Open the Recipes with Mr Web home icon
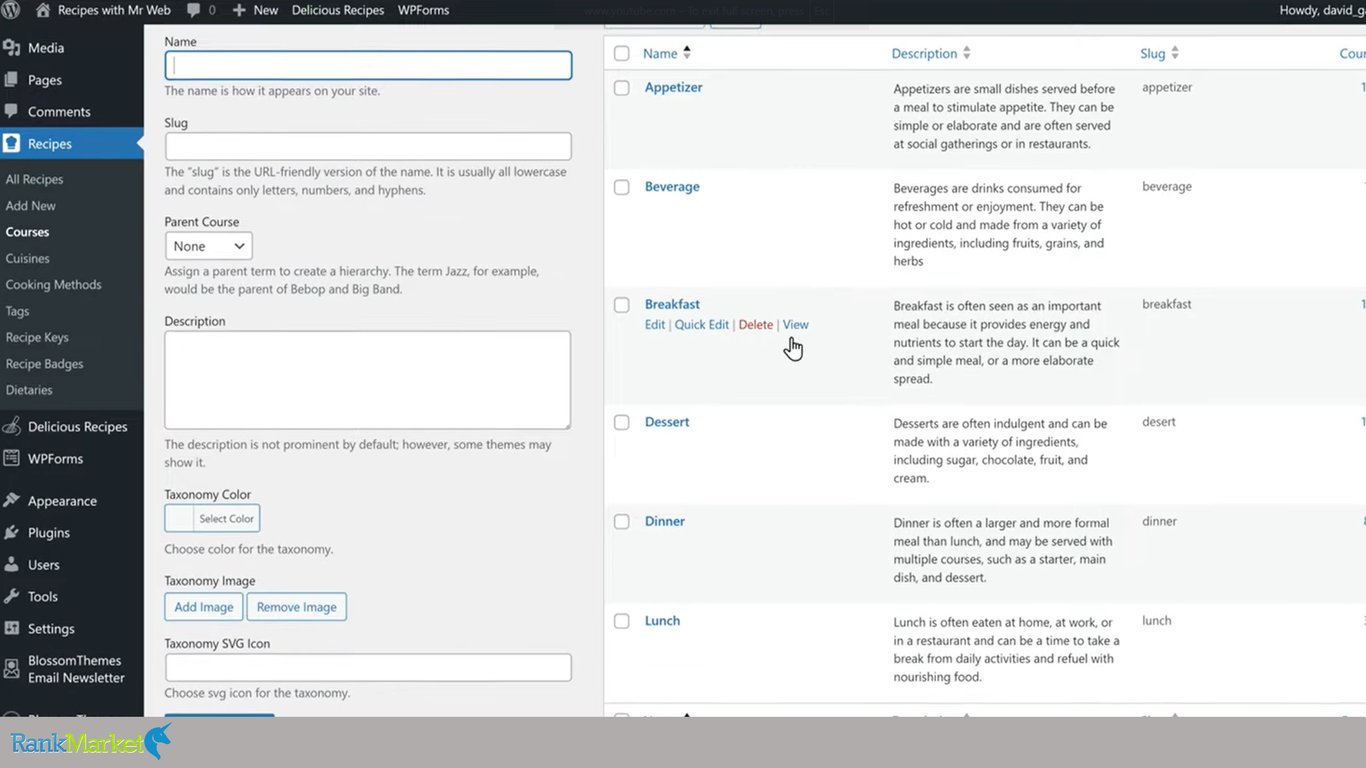Viewport: 1366px width, 768px height. click(43, 10)
